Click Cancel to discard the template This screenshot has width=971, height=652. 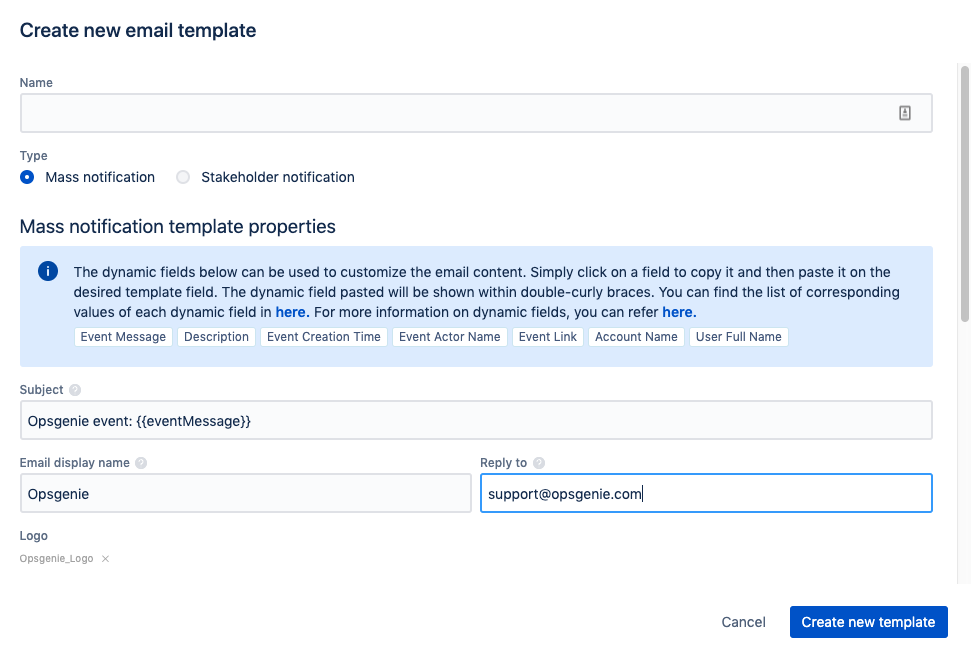click(x=743, y=621)
